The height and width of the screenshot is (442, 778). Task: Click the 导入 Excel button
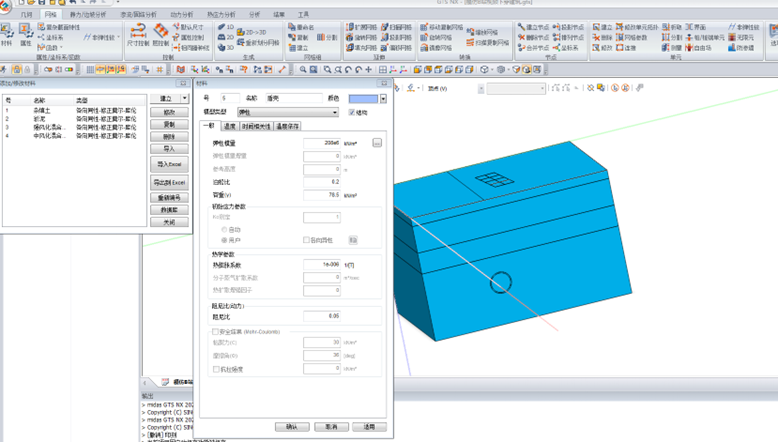pyautogui.click(x=169, y=164)
